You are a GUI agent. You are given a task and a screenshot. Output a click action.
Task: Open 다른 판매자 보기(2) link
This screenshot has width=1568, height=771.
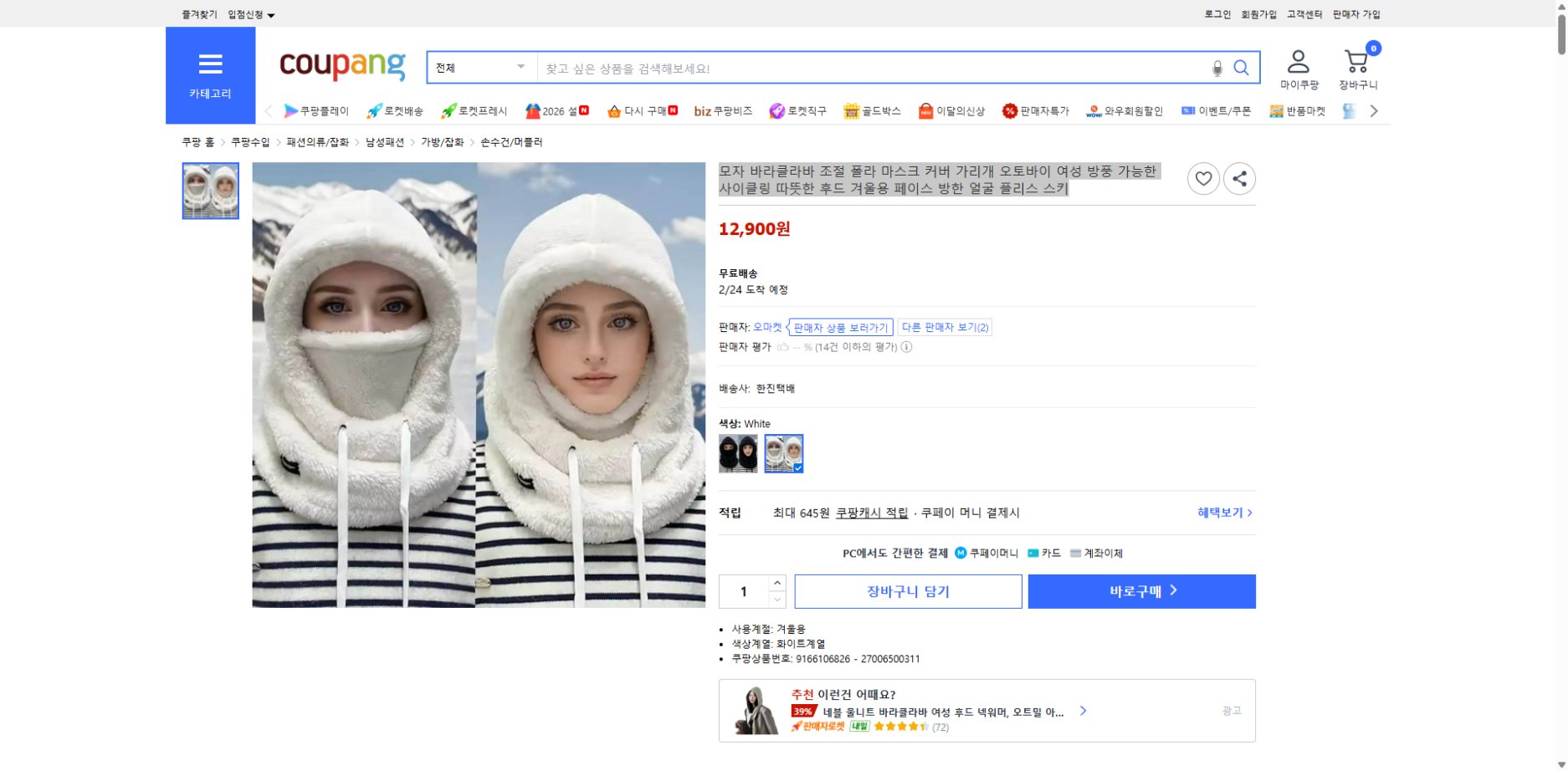[x=944, y=327]
